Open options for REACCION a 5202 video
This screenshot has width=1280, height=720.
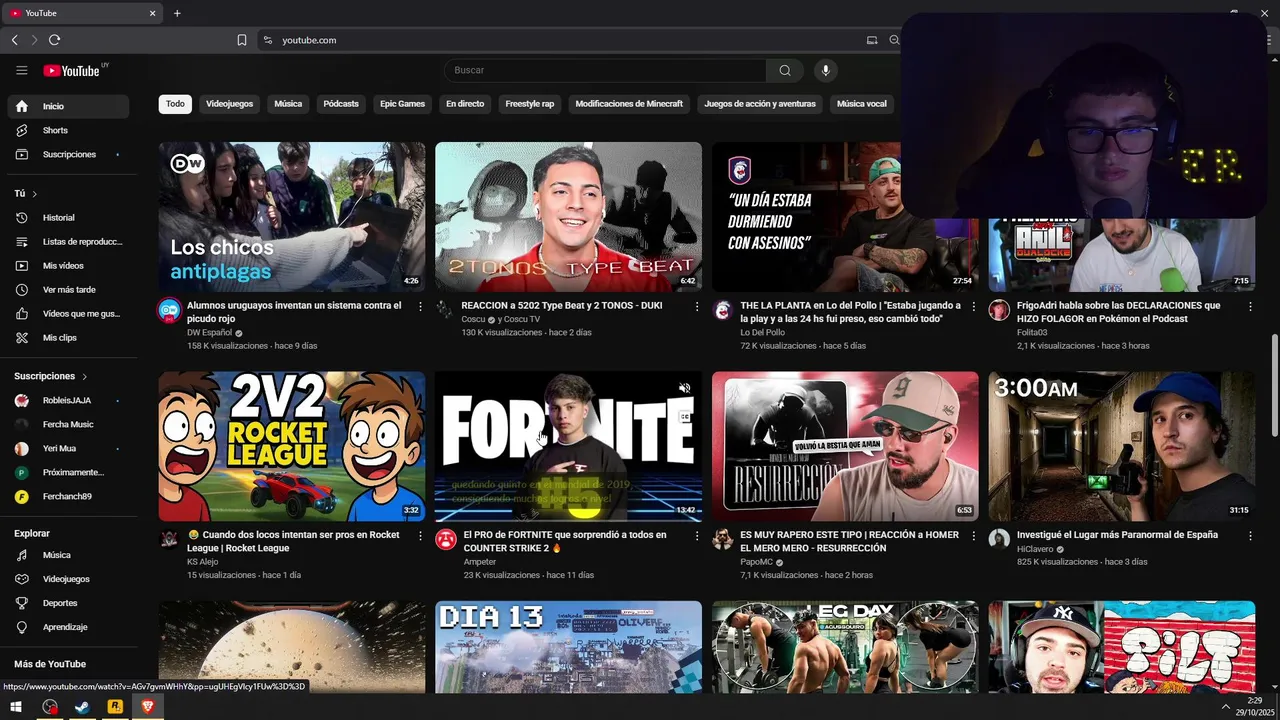point(697,306)
